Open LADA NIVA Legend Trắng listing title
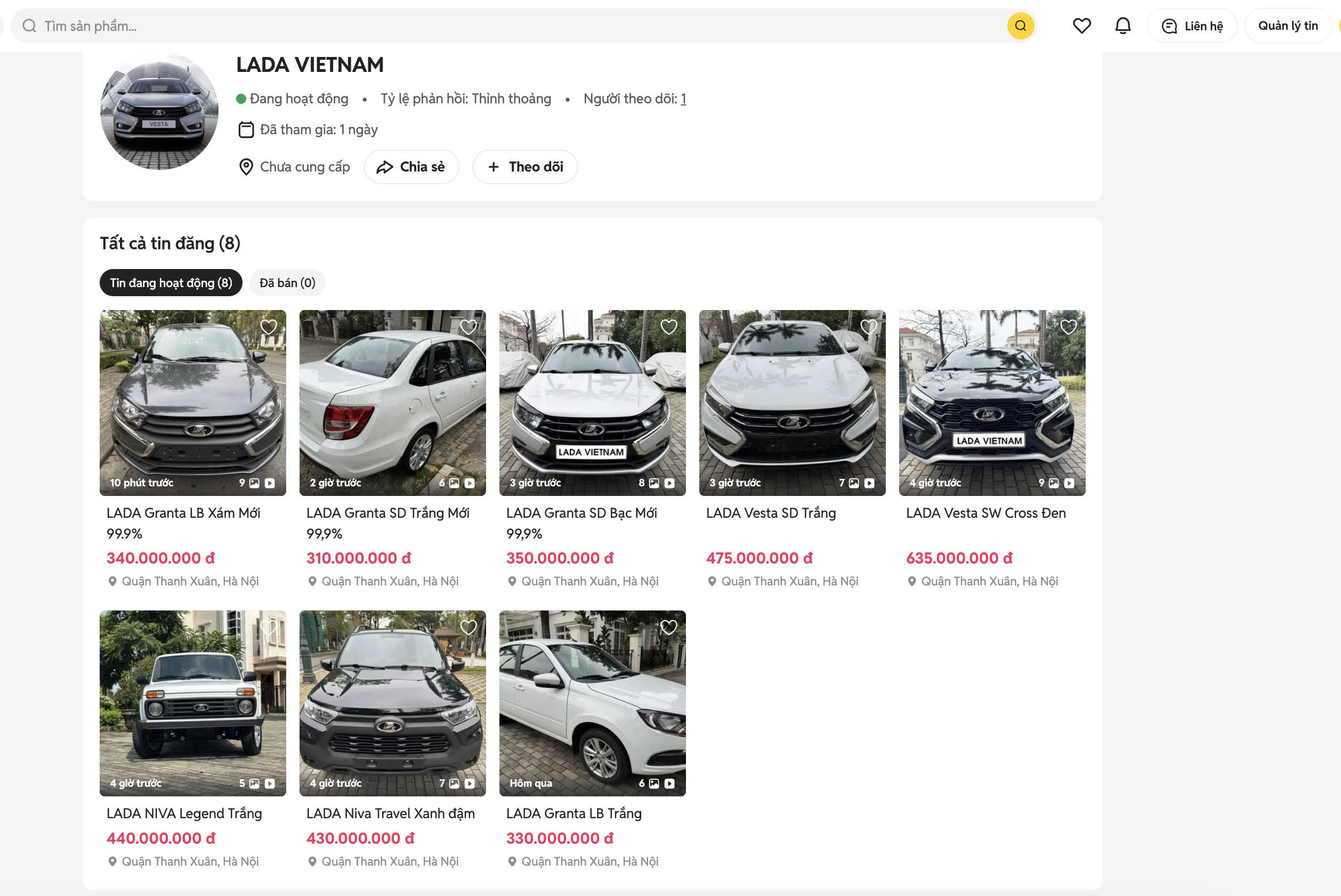This screenshot has width=1341, height=896. coord(184,814)
